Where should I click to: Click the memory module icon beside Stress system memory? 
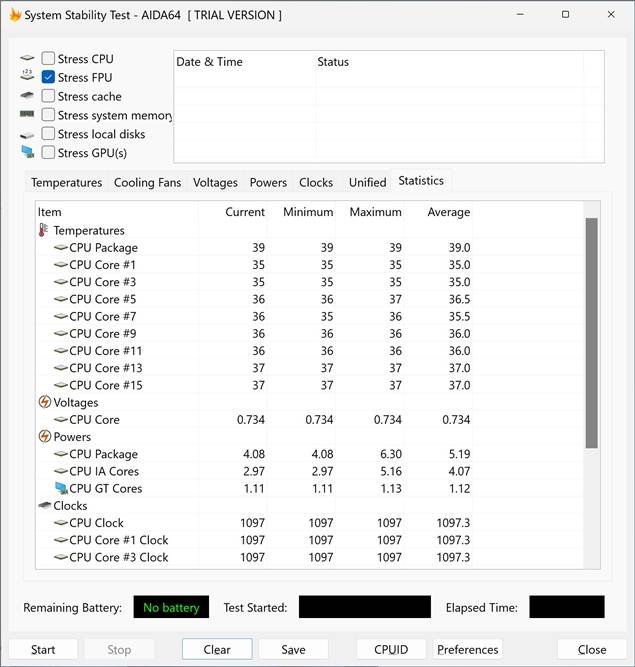click(27, 115)
